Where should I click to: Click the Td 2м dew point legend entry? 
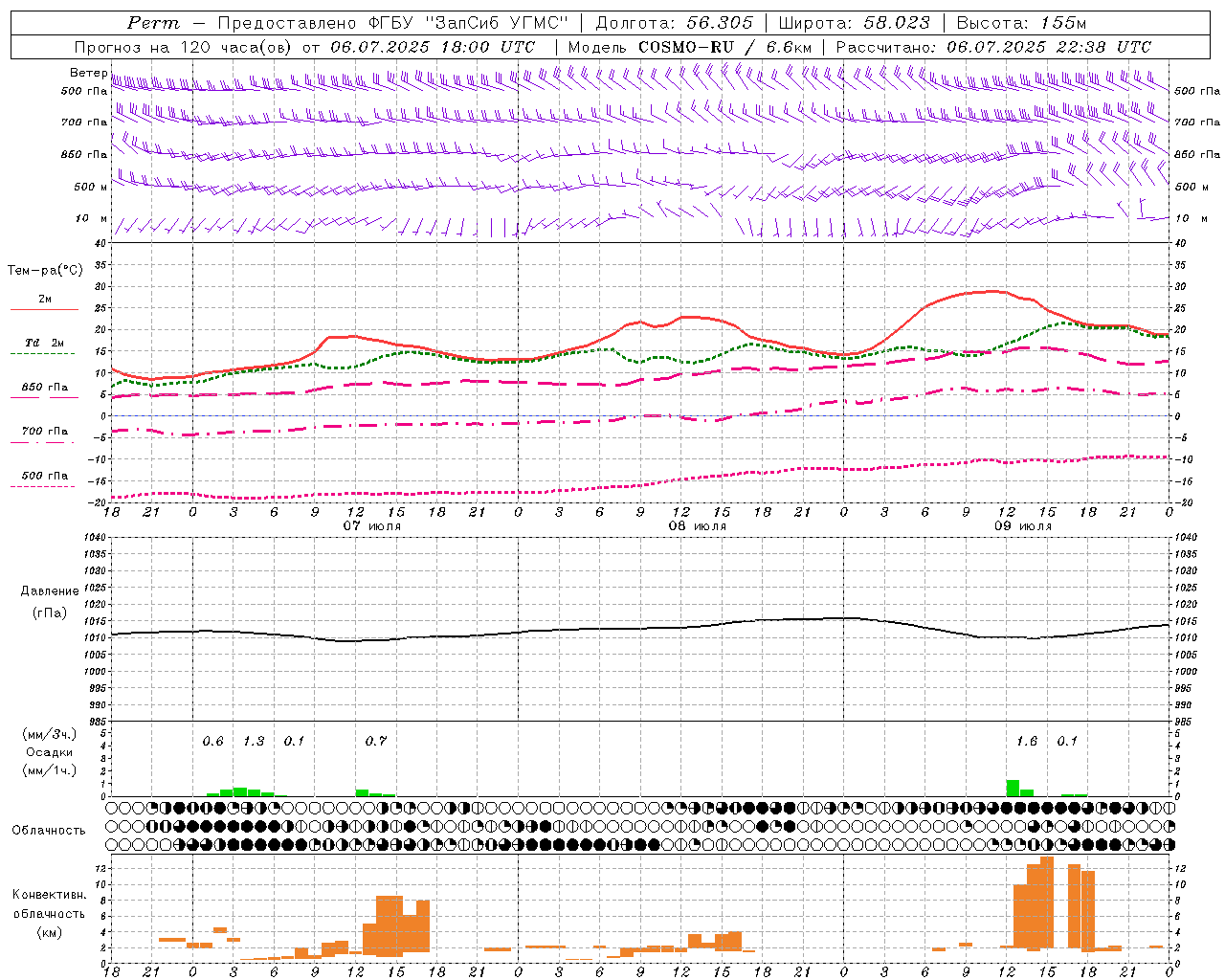pyautogui.click(x=44, y=343)
